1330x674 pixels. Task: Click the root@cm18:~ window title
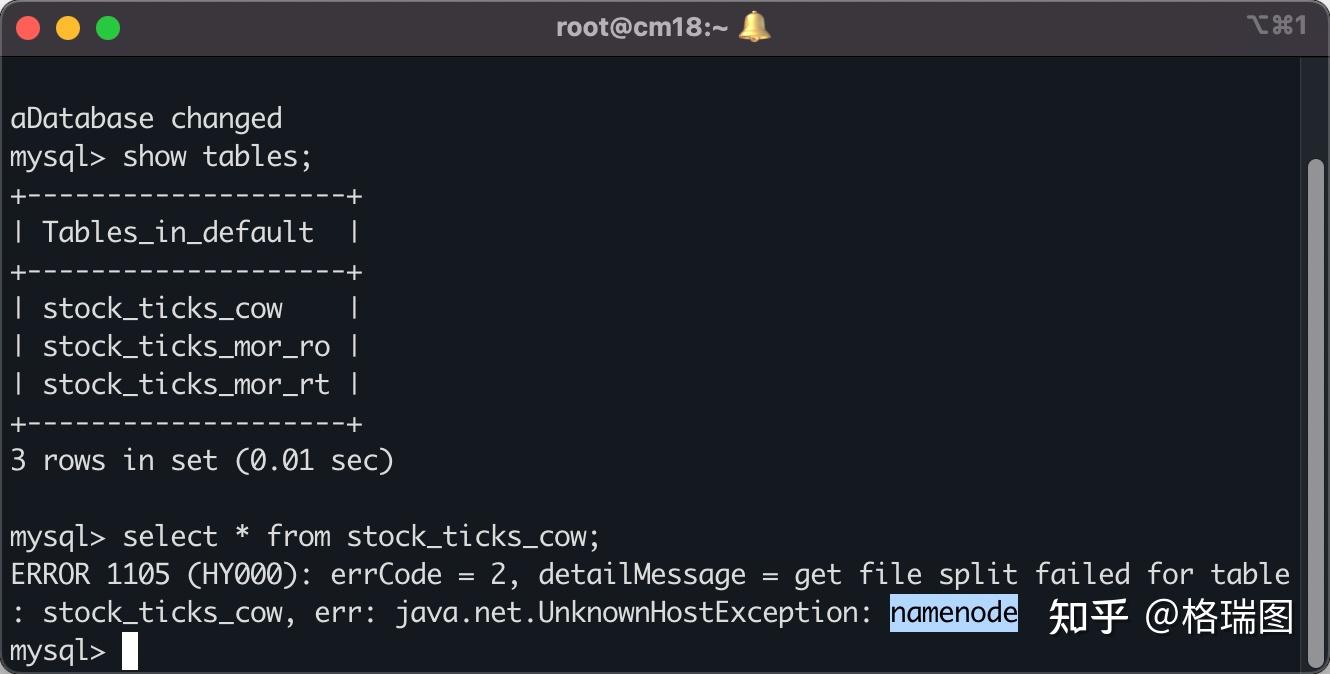click(x=642, y=28)
